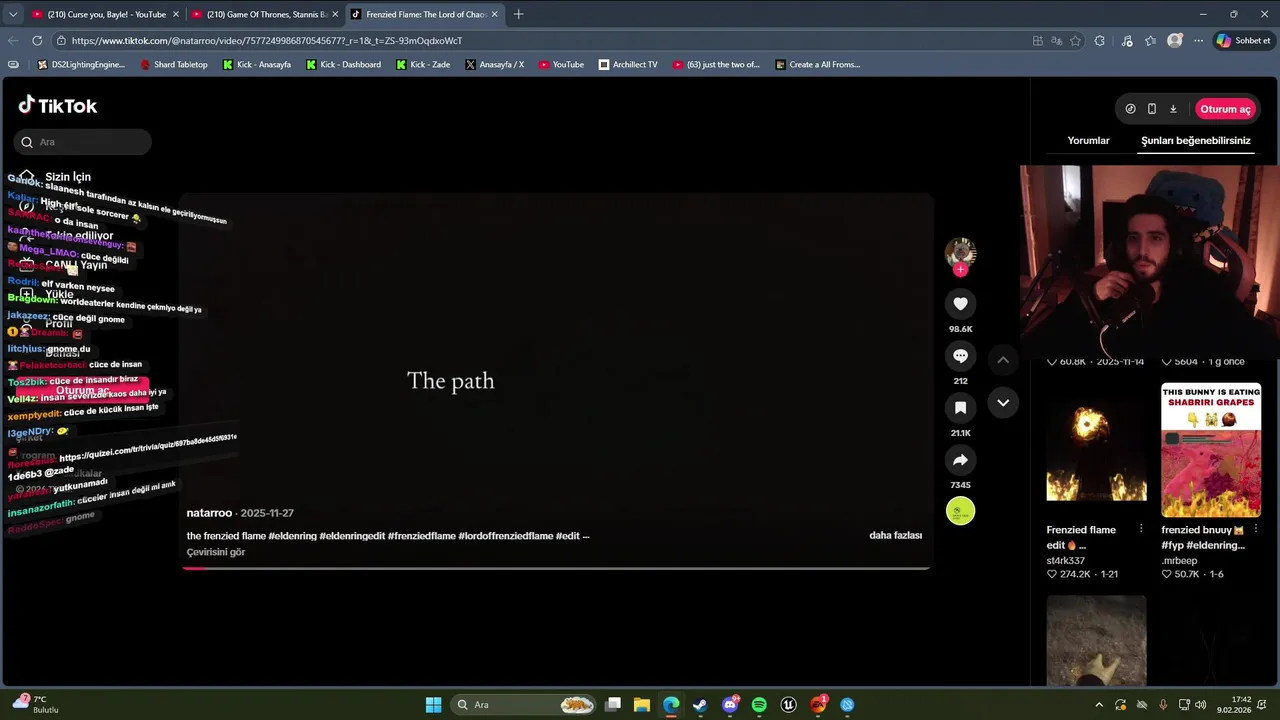1280x720 pixels.
Task: Click the #frenziedflame hashtag
Action: (x=422, y=536)
